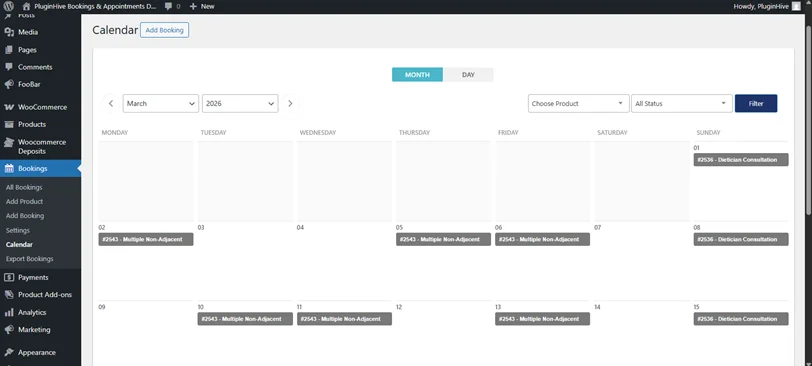Open booking #2536 on Sunday 08

[x=741, y=240]
